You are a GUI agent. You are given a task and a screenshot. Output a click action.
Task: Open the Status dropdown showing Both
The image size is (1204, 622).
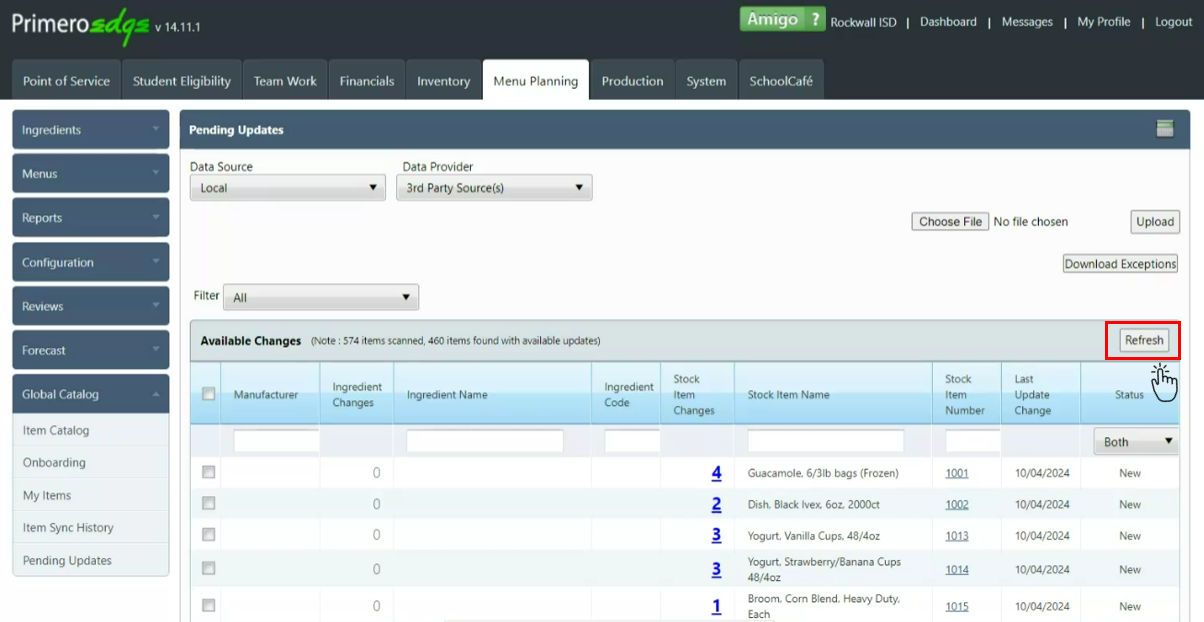(x=1135, y=441)
